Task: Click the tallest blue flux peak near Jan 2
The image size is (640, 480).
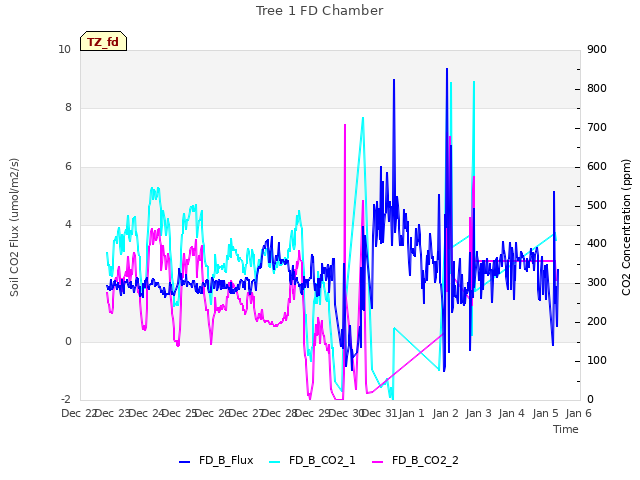Action: click(x=447, y=70)
